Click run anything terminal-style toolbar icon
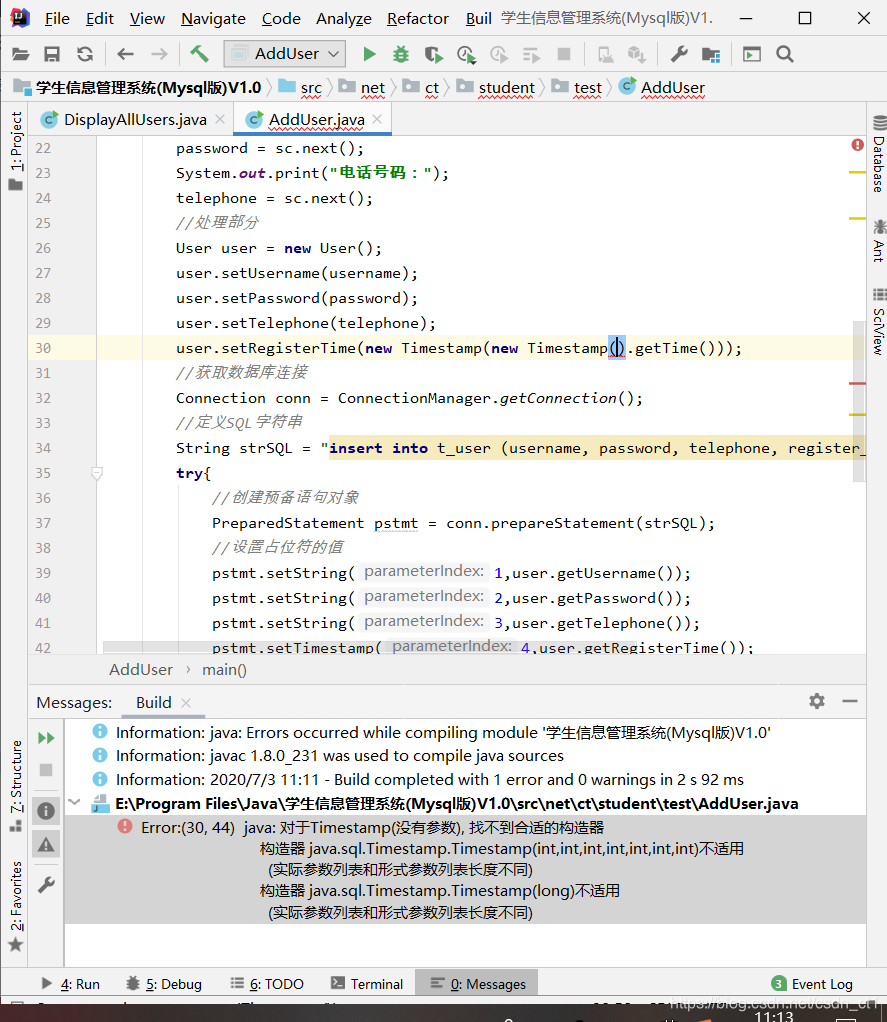 click(x=751, y=54)
